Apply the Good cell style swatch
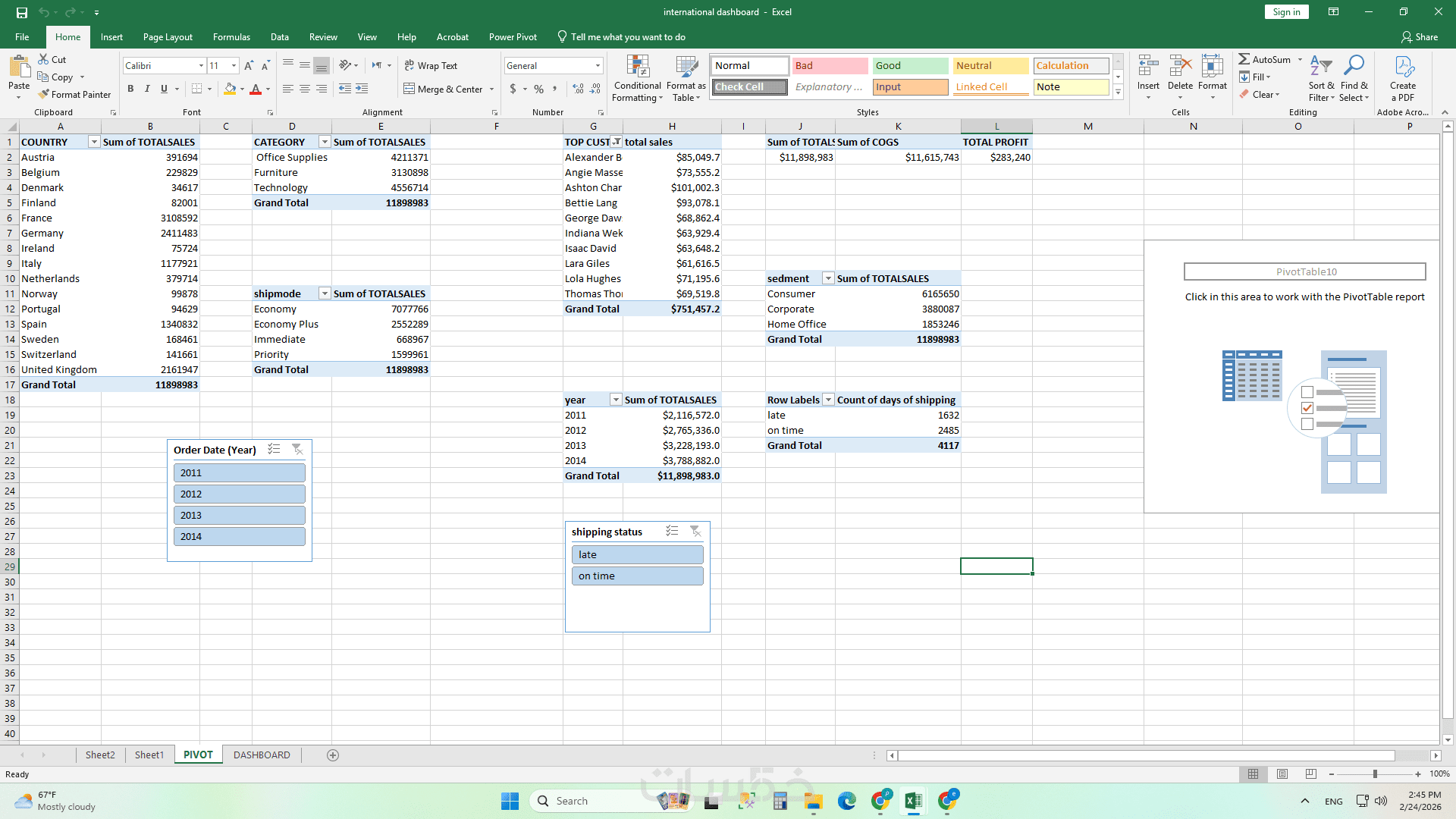The width and height of the screenshot is (1456, 819). (x=910, y=66)
